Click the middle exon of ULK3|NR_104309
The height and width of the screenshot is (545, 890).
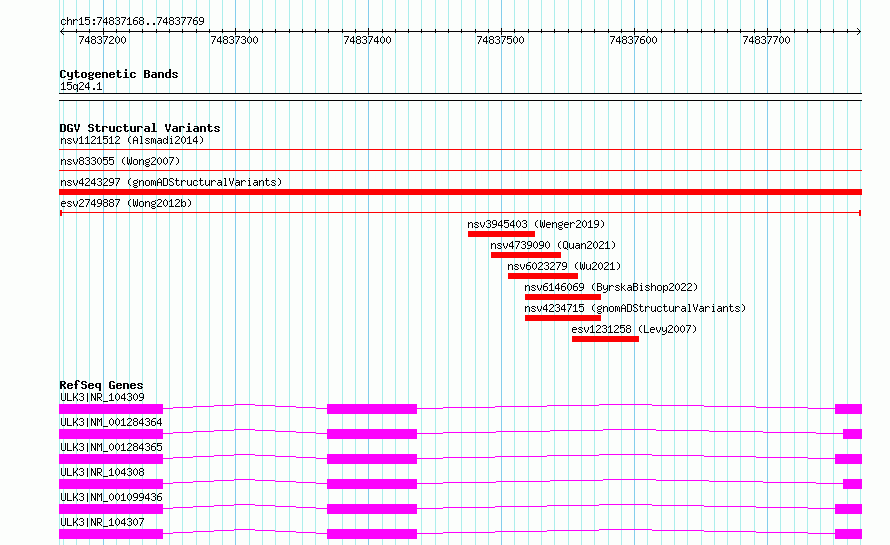tap(372, 409)
